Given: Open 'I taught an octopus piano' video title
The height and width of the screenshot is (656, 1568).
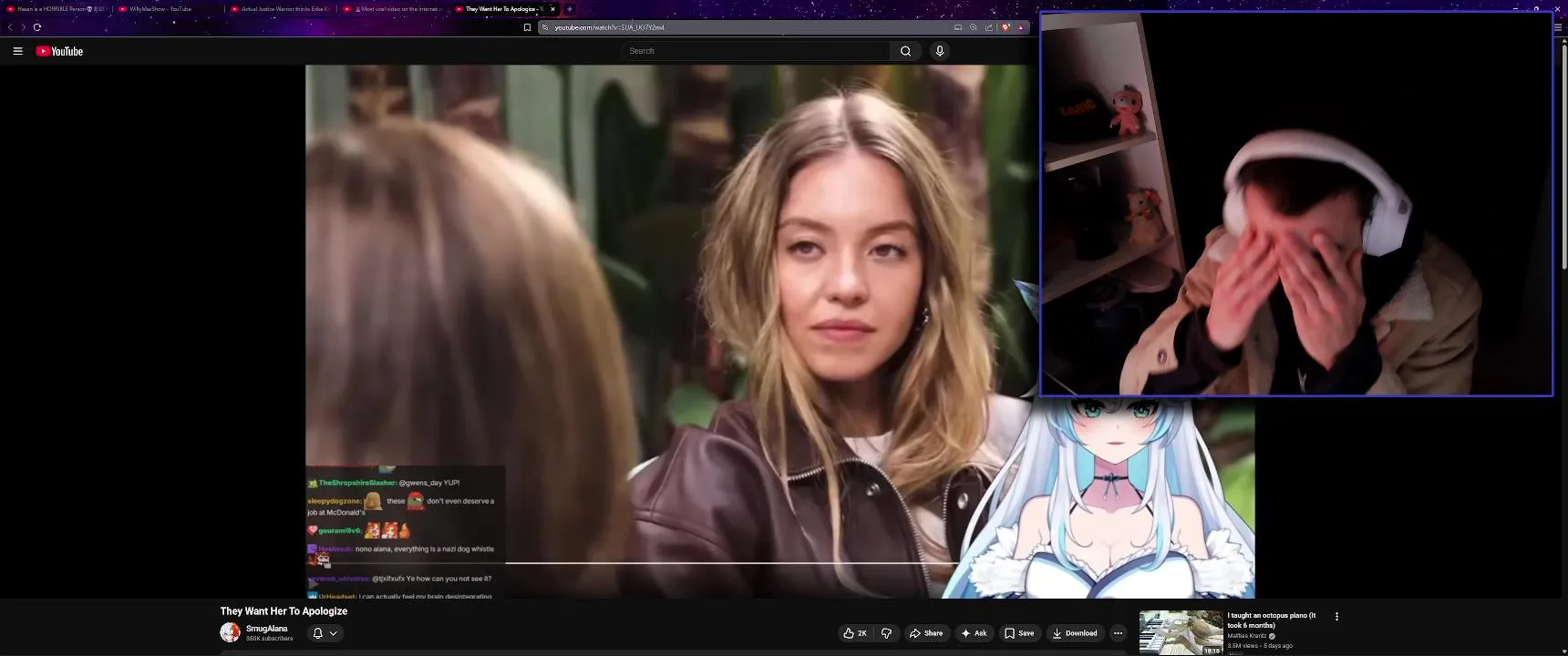Looking at the screenshot, I should coord(1272,620).
